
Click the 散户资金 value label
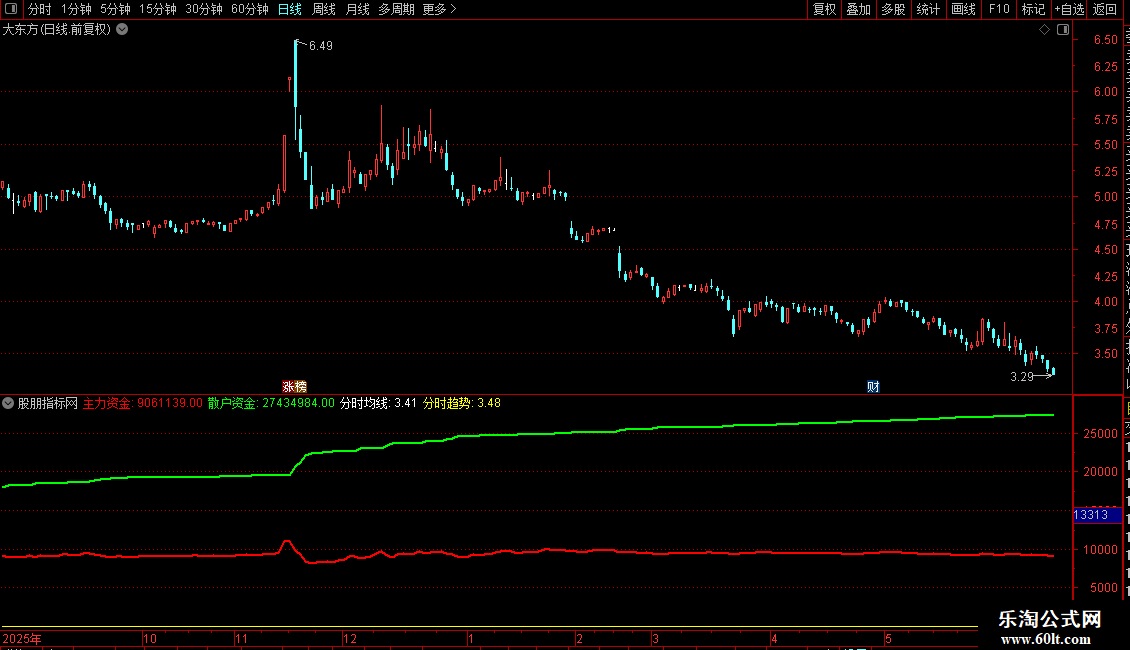271,404
